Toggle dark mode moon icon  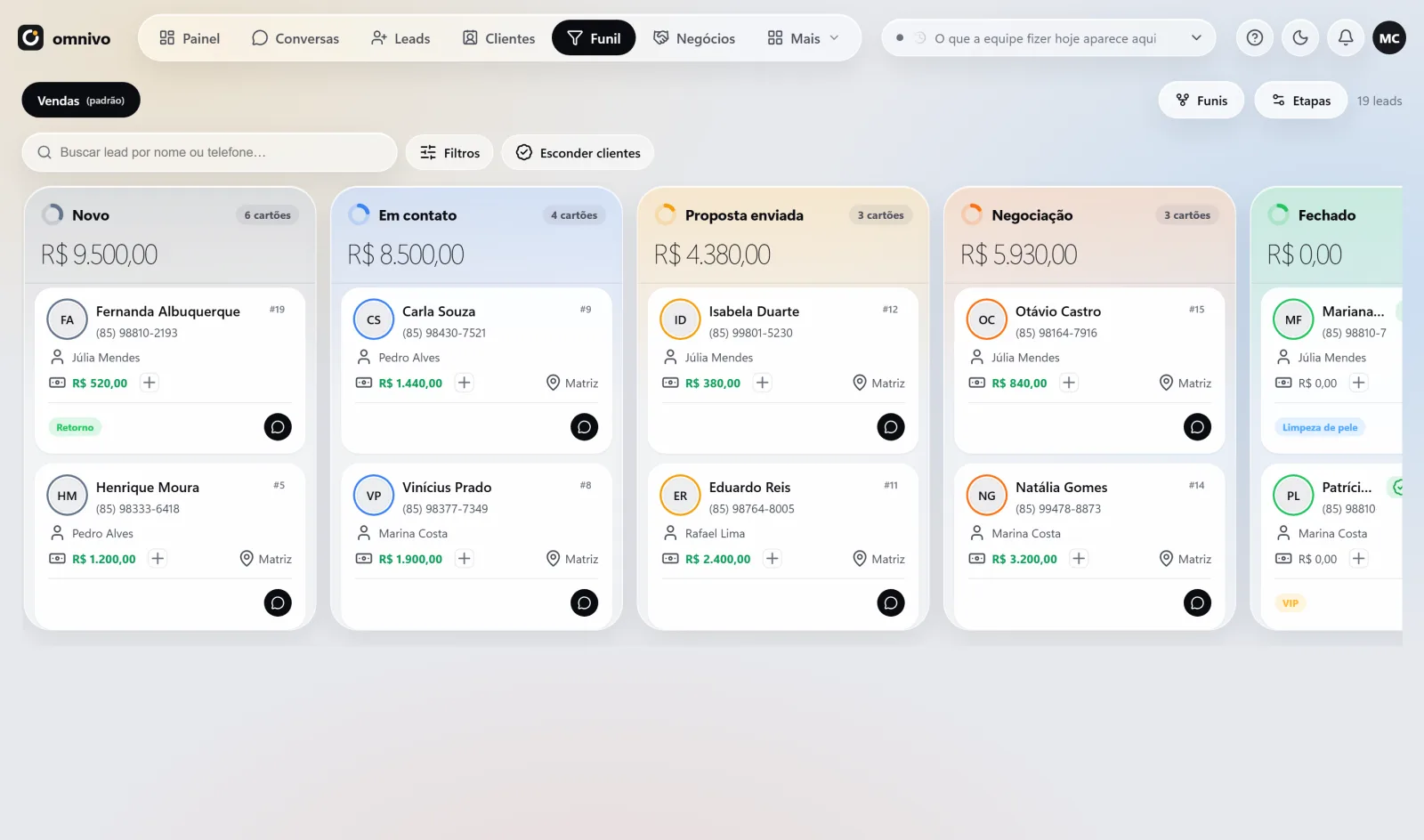(x=1300, y=38)
